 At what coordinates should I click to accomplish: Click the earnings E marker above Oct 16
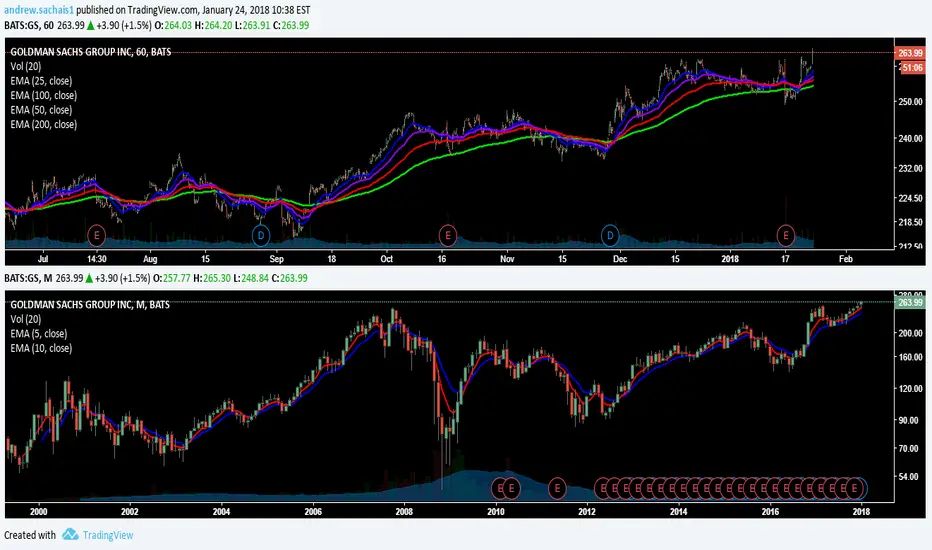(x=447, y=235)
